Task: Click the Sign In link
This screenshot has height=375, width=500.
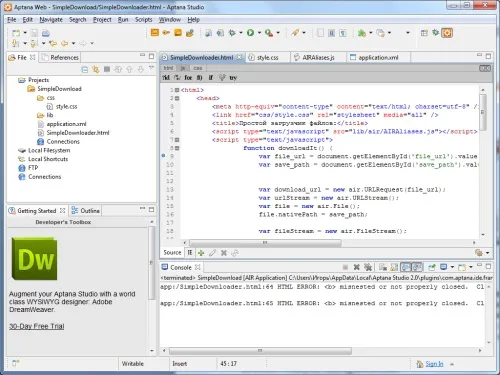Action: coord(434,364)
